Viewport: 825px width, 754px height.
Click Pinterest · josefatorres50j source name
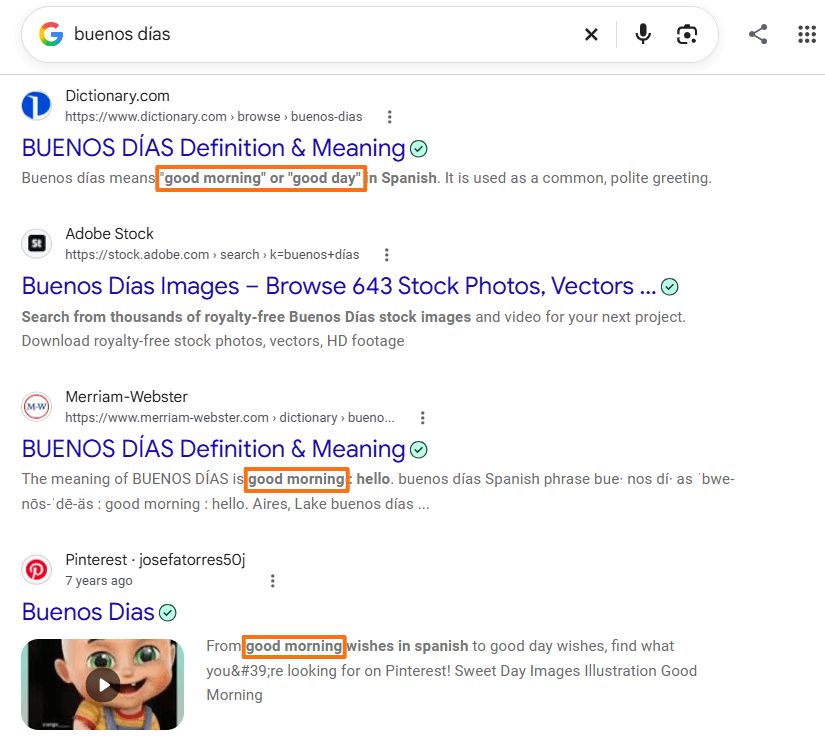pyautogui.click(x=155, y=560)
